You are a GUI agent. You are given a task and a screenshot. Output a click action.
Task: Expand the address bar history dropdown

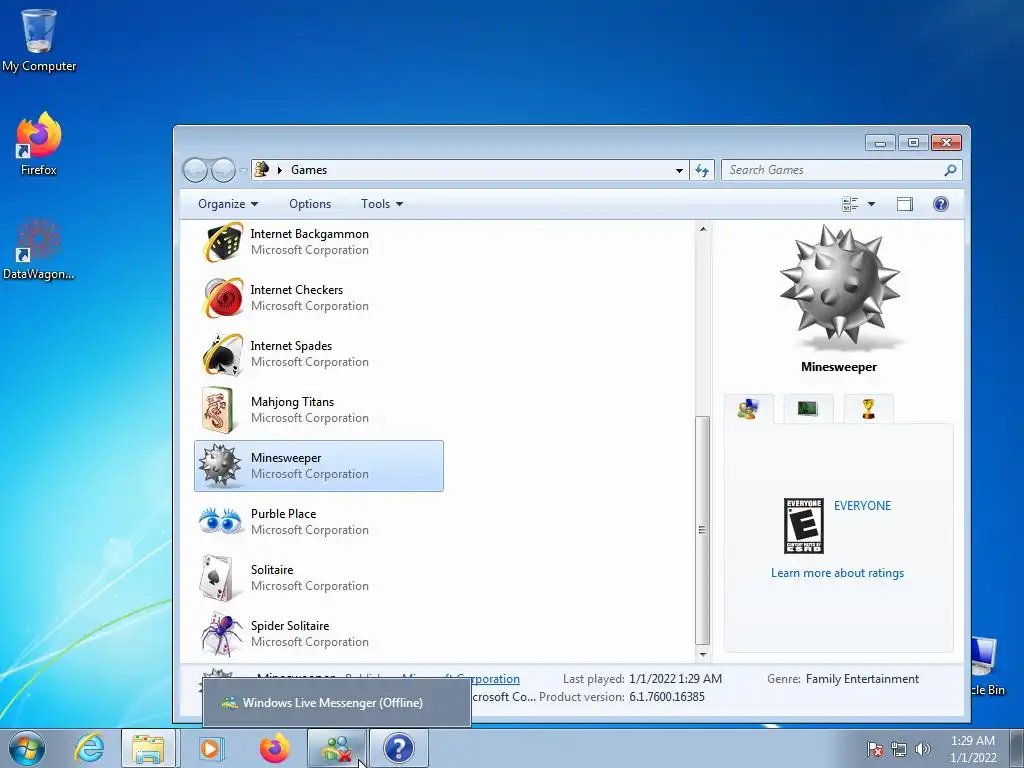click(x=679, y=170)
